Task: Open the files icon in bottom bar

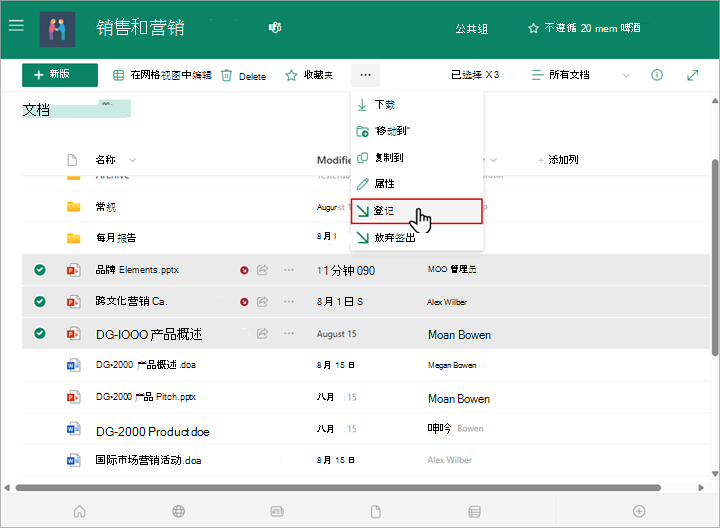Action: [x=376, y=511]
